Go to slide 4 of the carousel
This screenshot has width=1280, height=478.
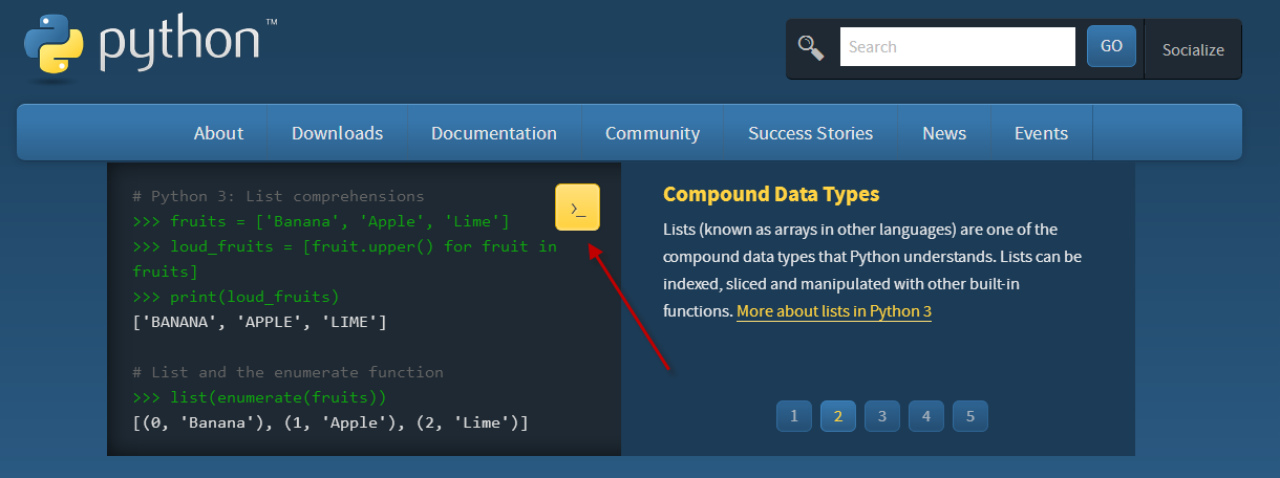coord(926,416)
